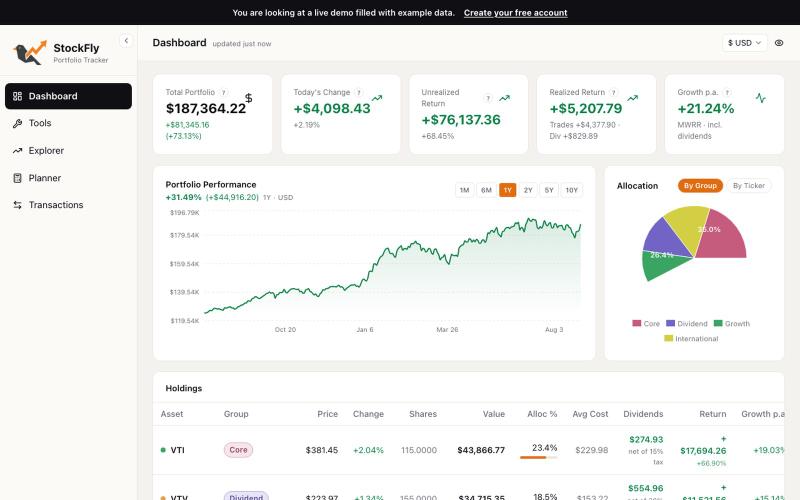Click the pink Core pie slice
800x500 pixels.
tap(722, 236)
